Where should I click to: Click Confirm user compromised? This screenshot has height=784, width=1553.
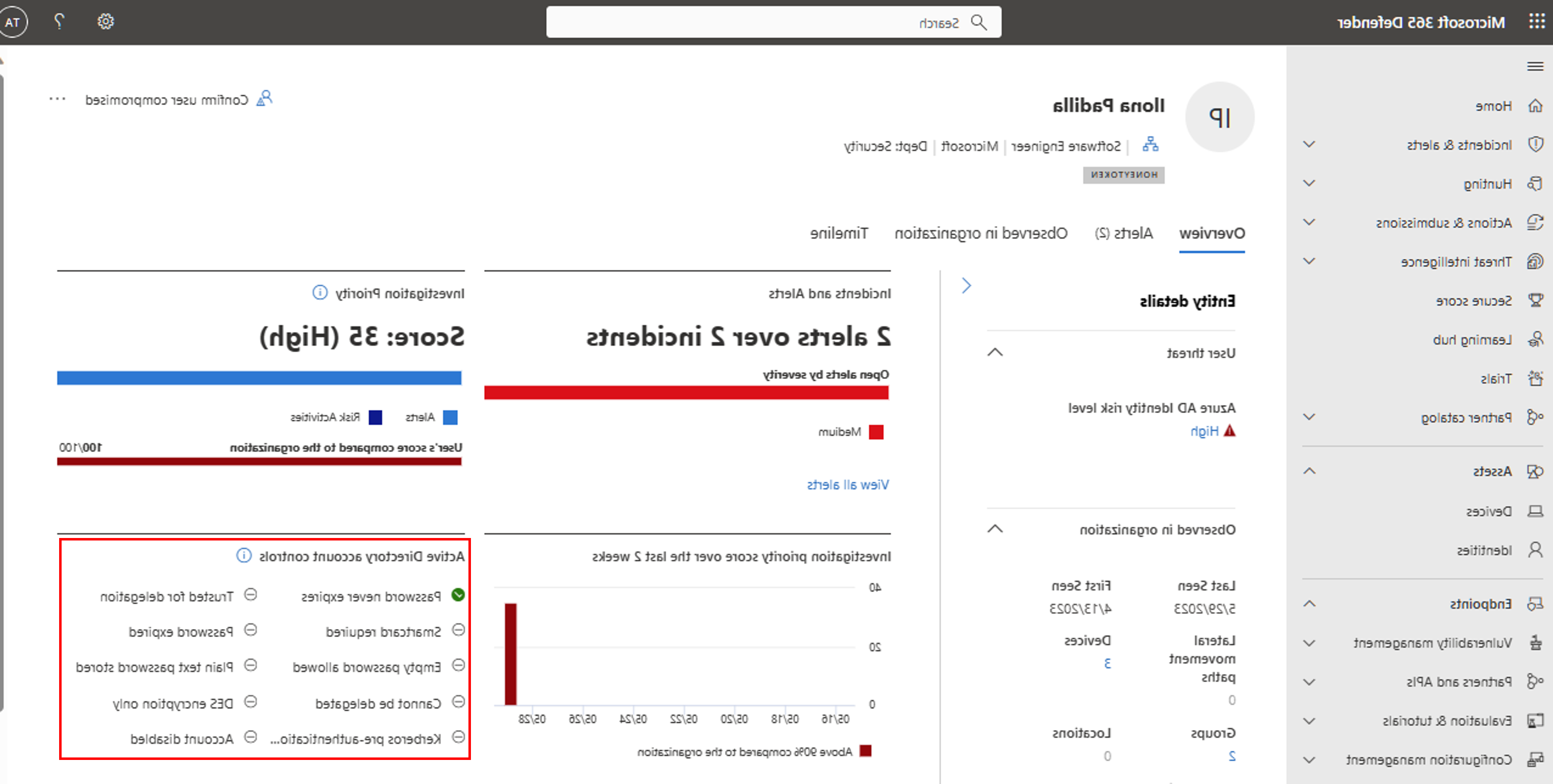pyautogui.click(x=178, y=99)
